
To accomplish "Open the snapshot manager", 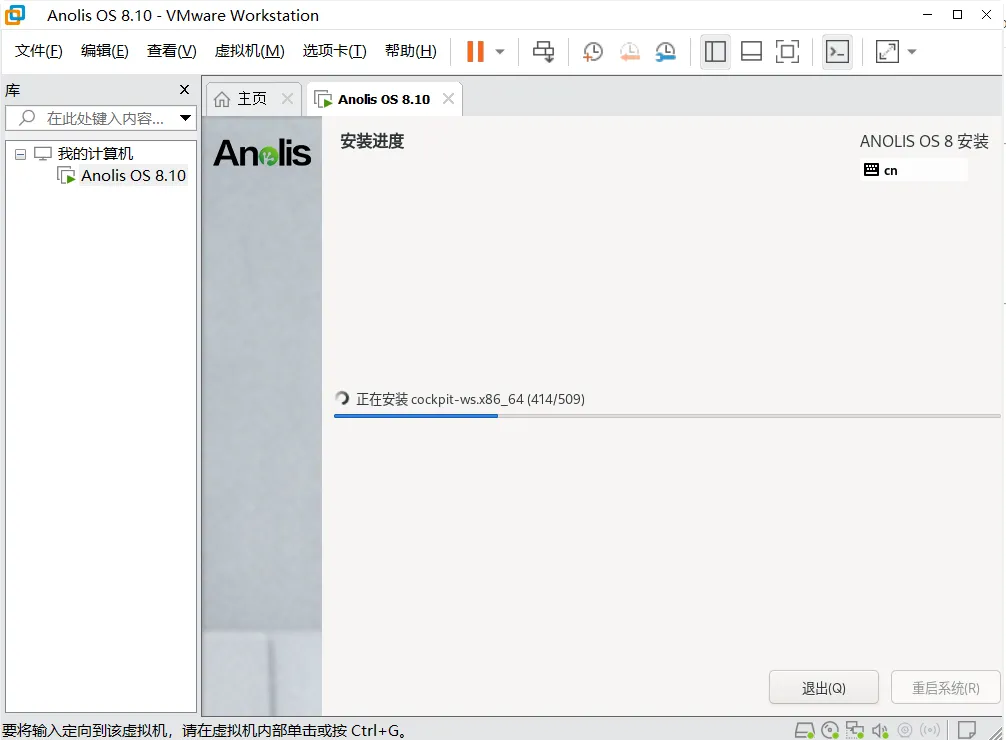I will pos(666,51).
